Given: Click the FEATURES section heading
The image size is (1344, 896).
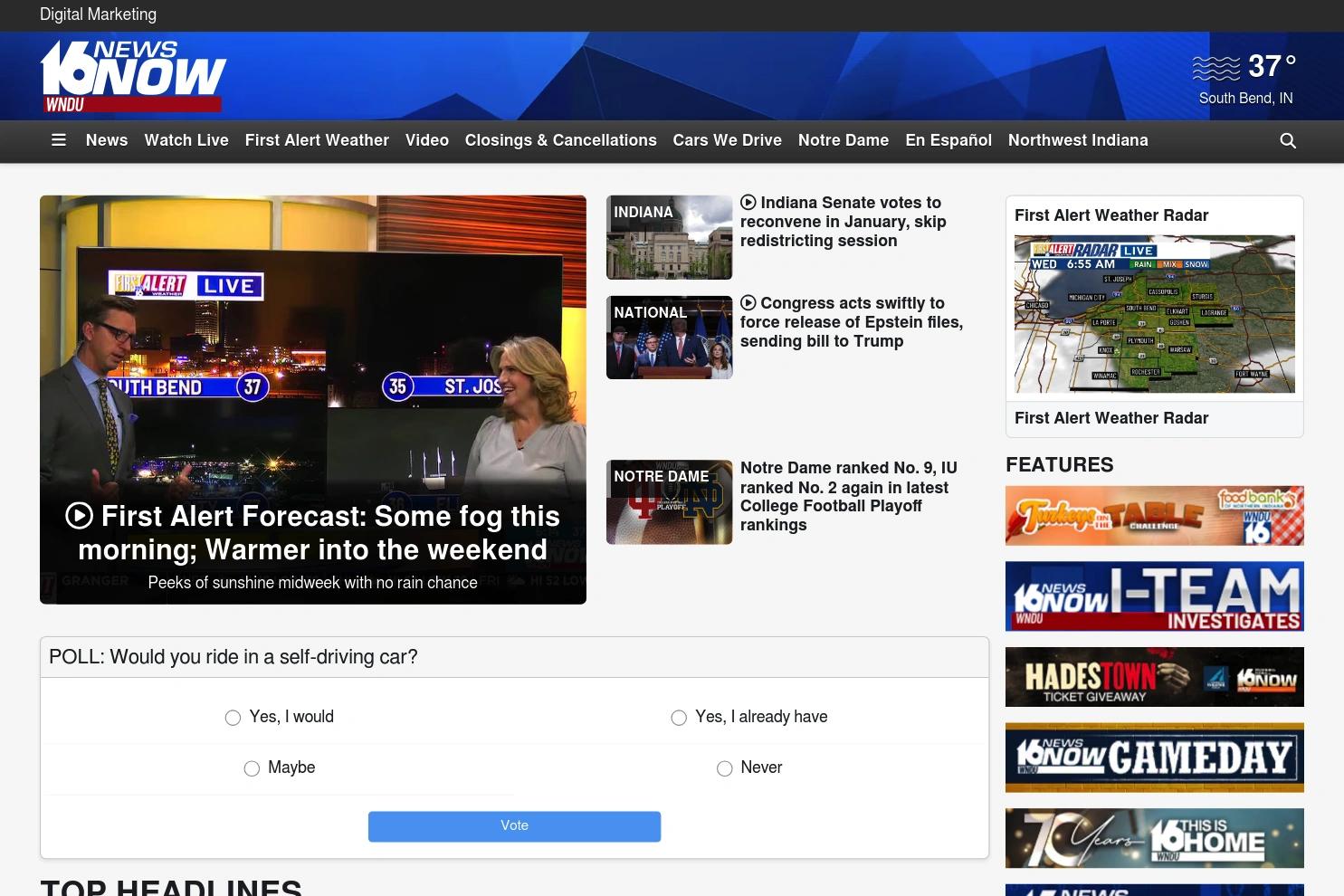Looking at the screenshot, I should [1060, 465].
